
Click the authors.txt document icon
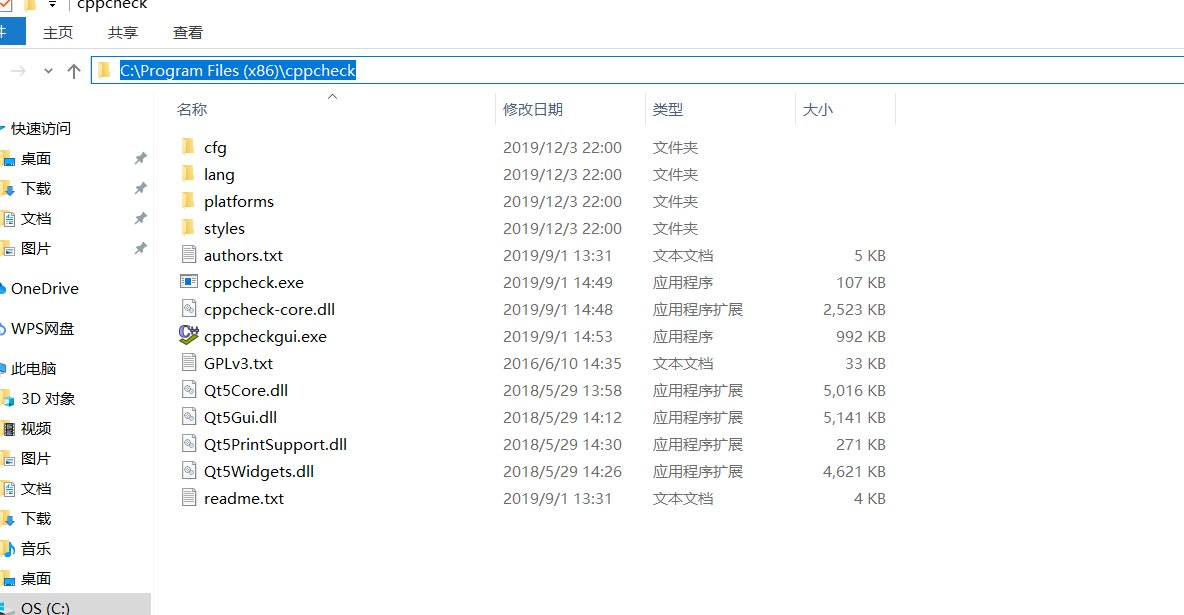[189, 255]
